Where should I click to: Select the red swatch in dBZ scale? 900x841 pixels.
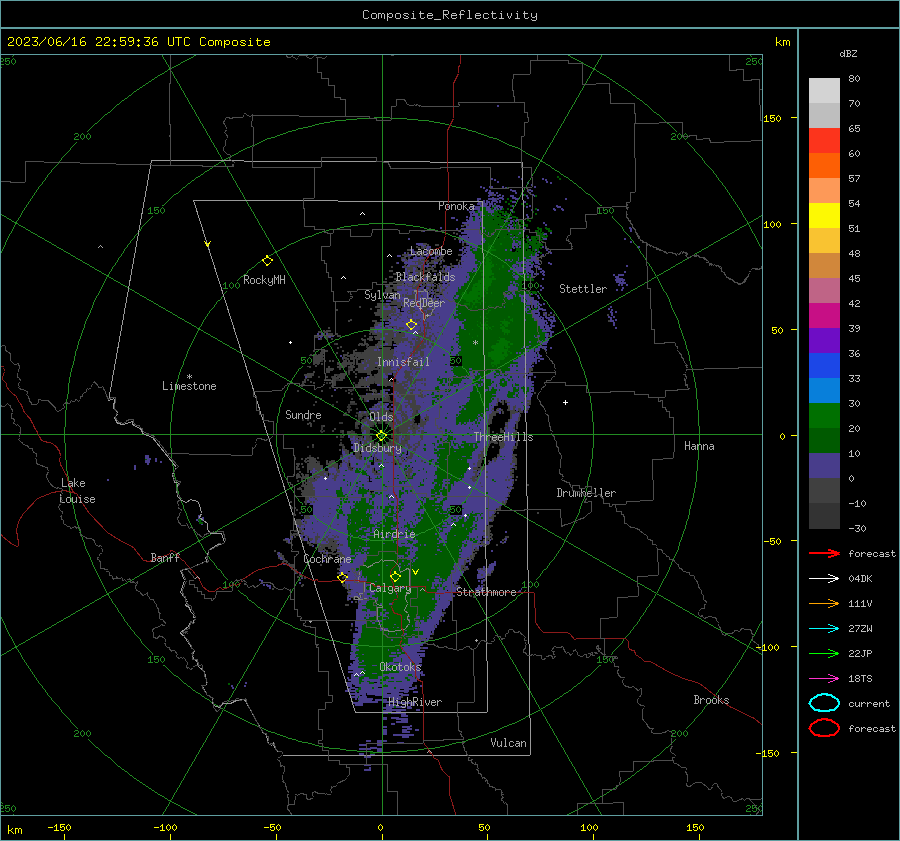[824, 141]
